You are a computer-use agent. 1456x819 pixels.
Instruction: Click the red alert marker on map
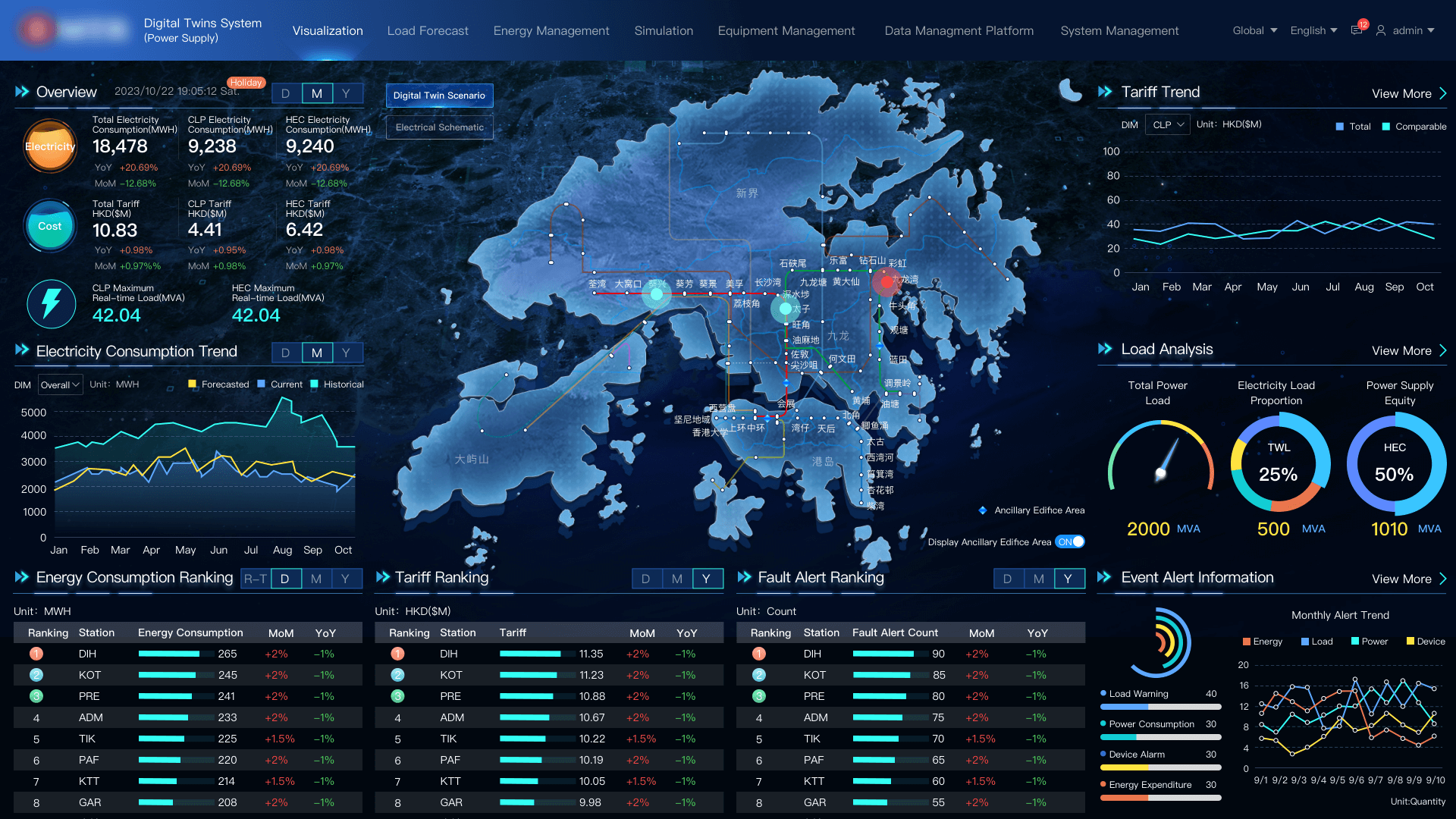pos(886,282)
